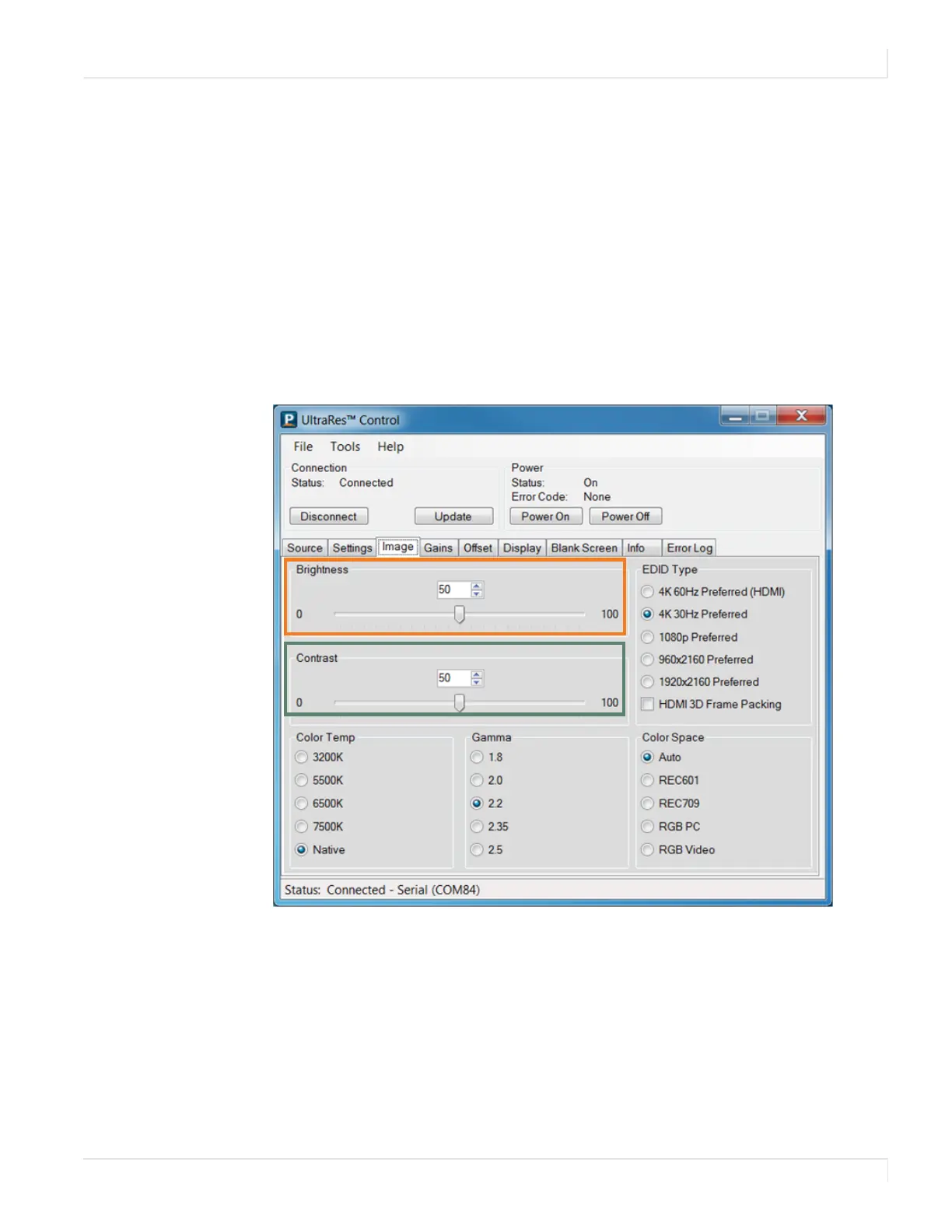Choose RGB Video color space

678,850
